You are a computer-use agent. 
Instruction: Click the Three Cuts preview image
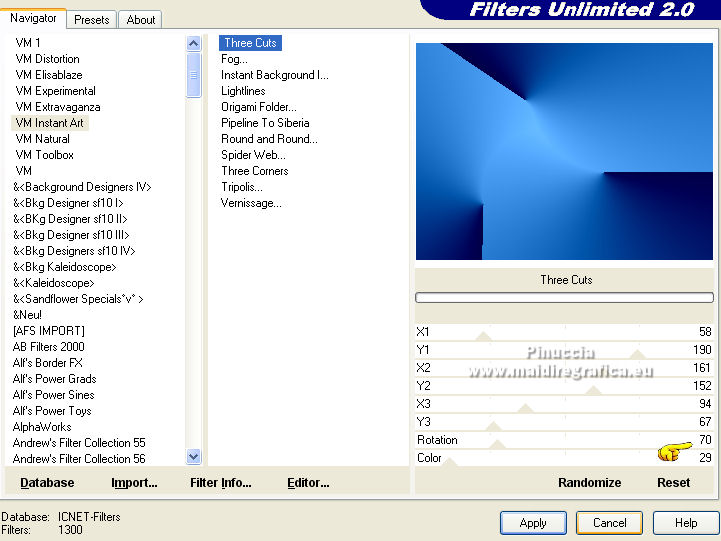coord(564,151)
